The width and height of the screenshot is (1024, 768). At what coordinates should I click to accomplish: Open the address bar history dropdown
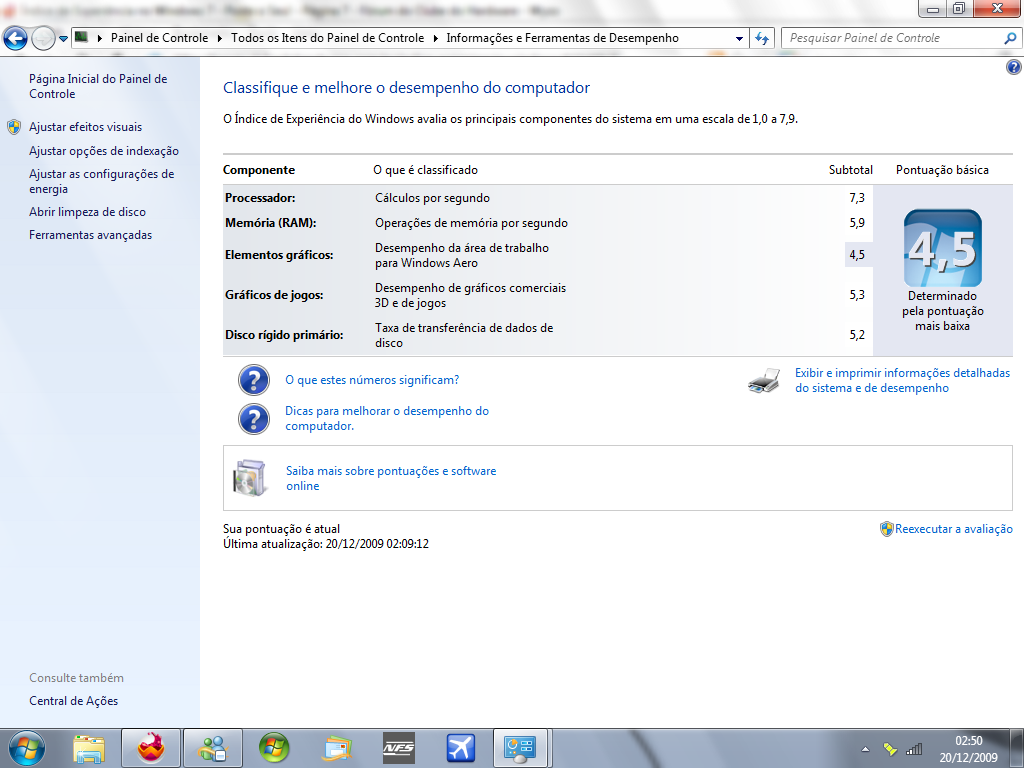tap(739, 39)
